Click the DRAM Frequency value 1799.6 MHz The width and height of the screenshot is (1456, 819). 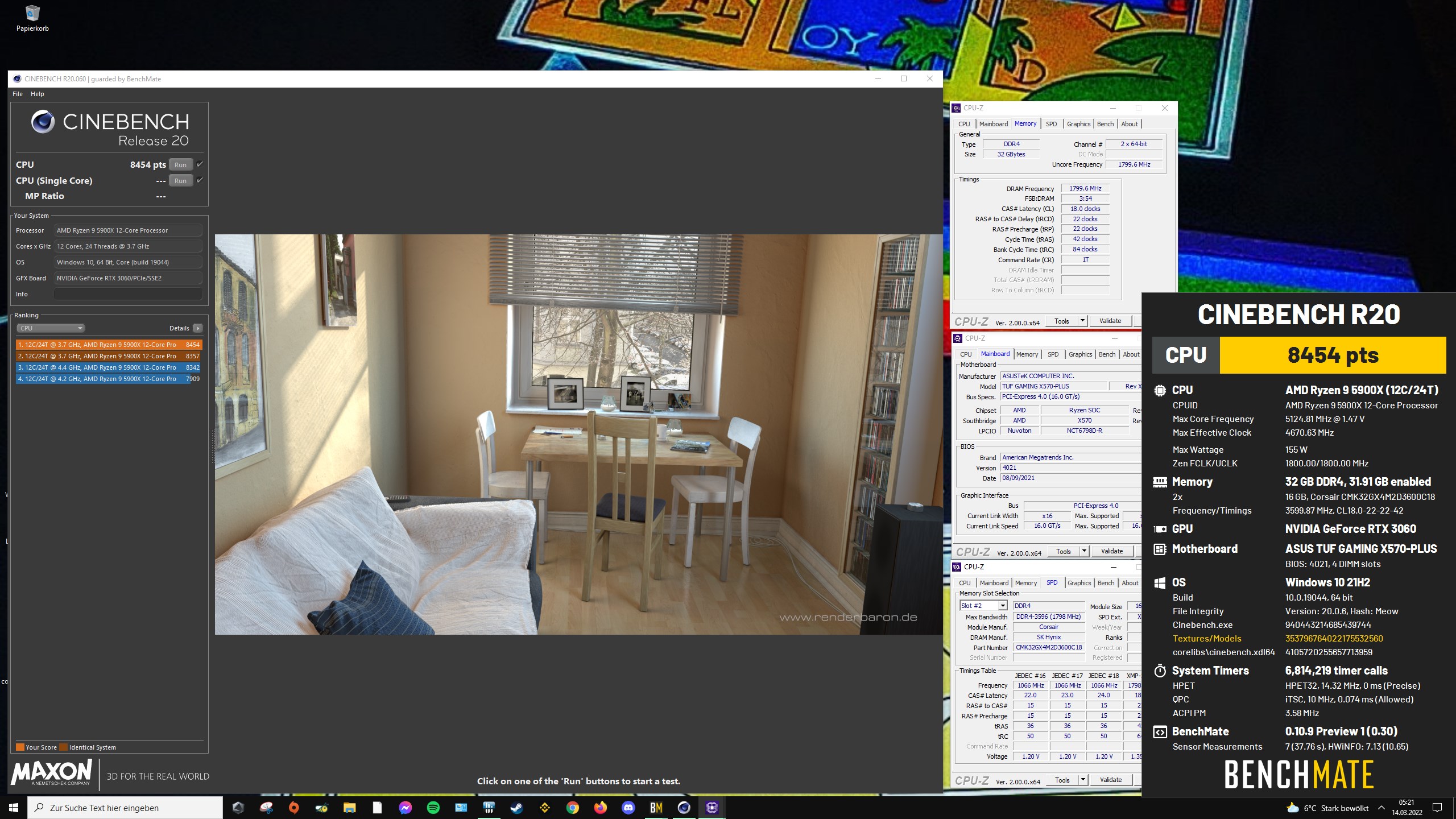click(x=1085, y=188)
